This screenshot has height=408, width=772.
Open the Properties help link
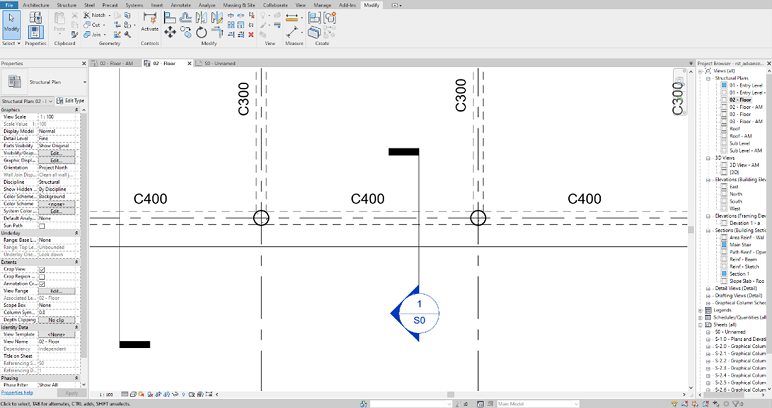(17, 393)
